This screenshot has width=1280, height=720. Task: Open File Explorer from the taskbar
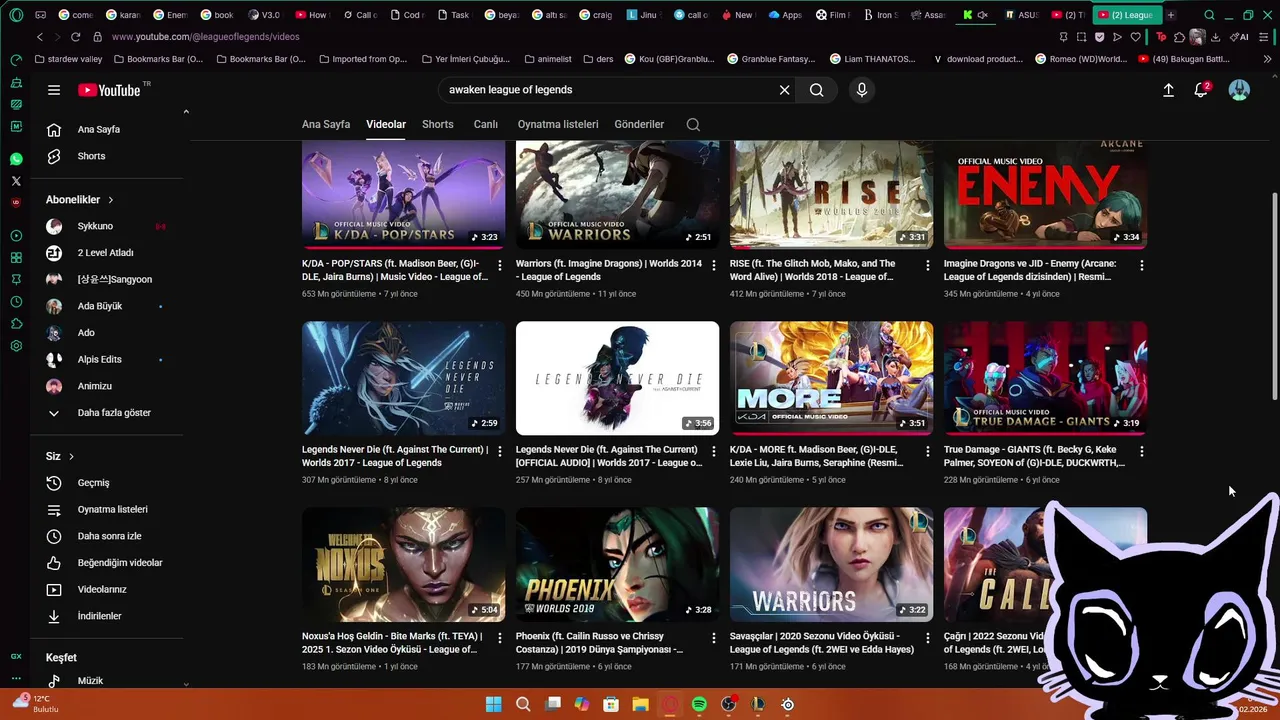(x=640, y=705)
